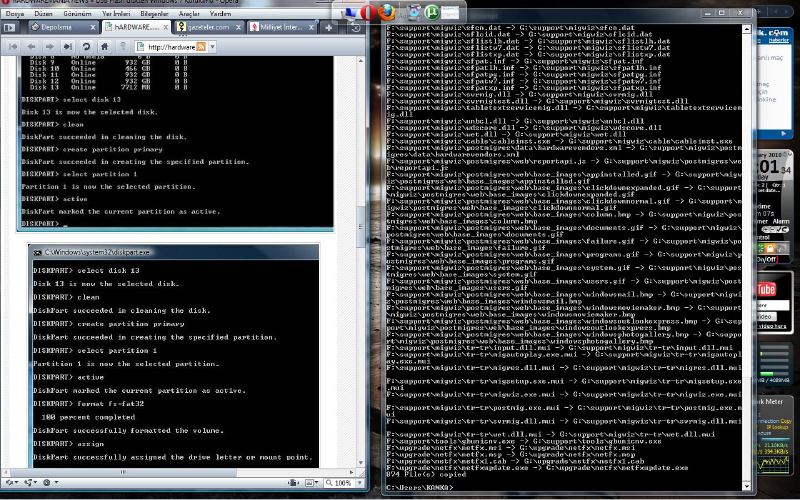
Task: Click the 'create partition primary' line in upper image
Action: click(92, 149)
